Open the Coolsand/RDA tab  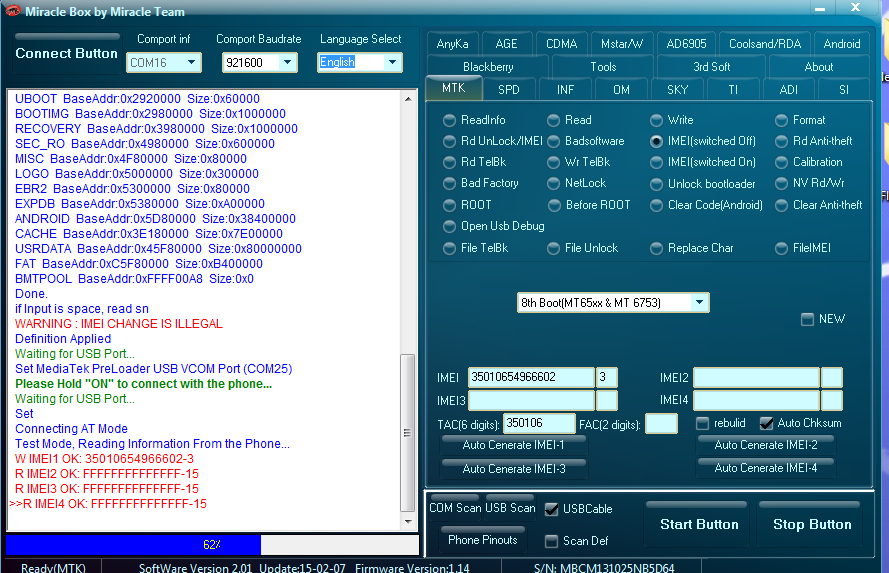765,44
